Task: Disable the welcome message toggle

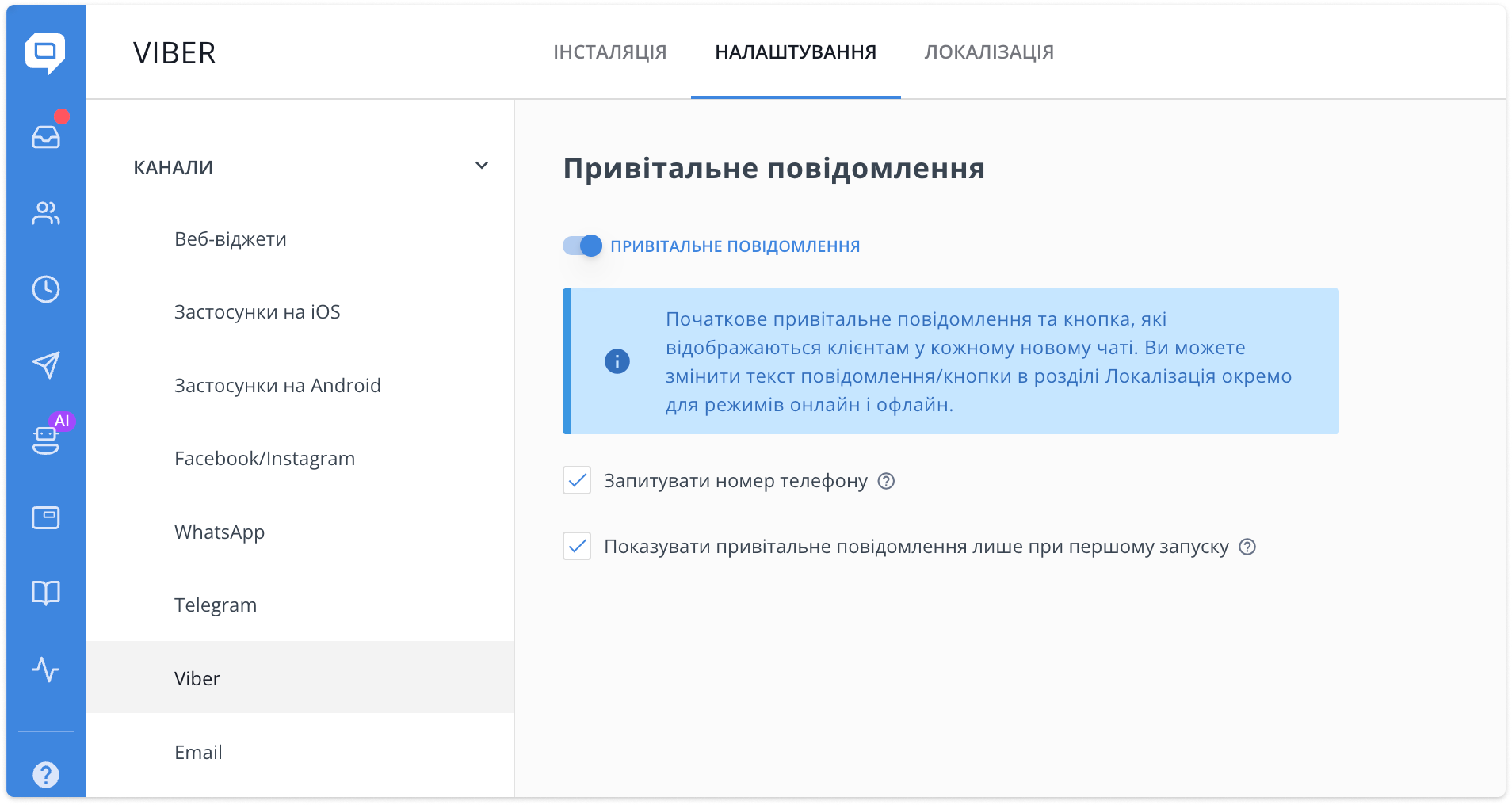Action: click(x=581, y=246)
